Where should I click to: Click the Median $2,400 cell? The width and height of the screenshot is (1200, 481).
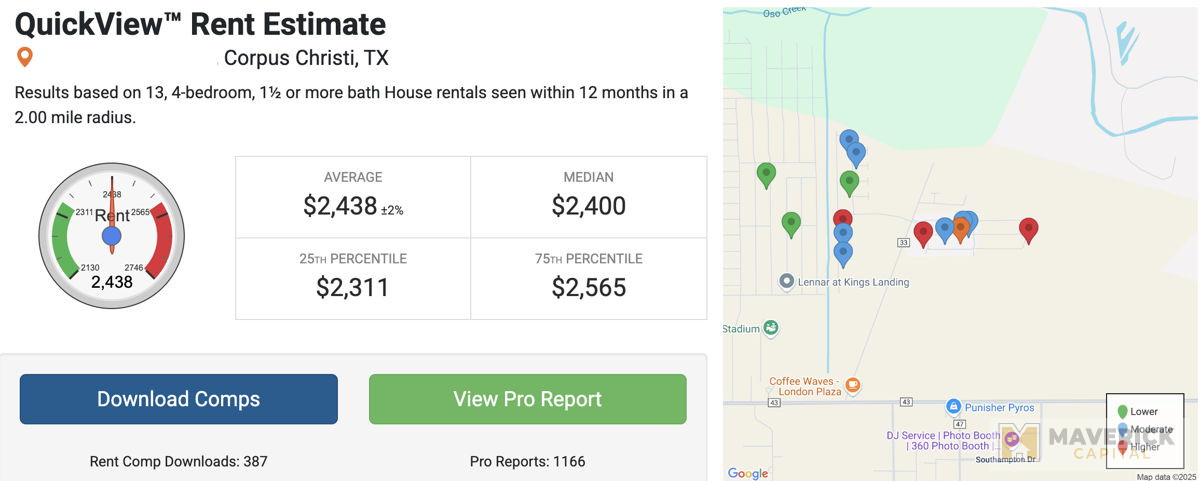[589, 197]
